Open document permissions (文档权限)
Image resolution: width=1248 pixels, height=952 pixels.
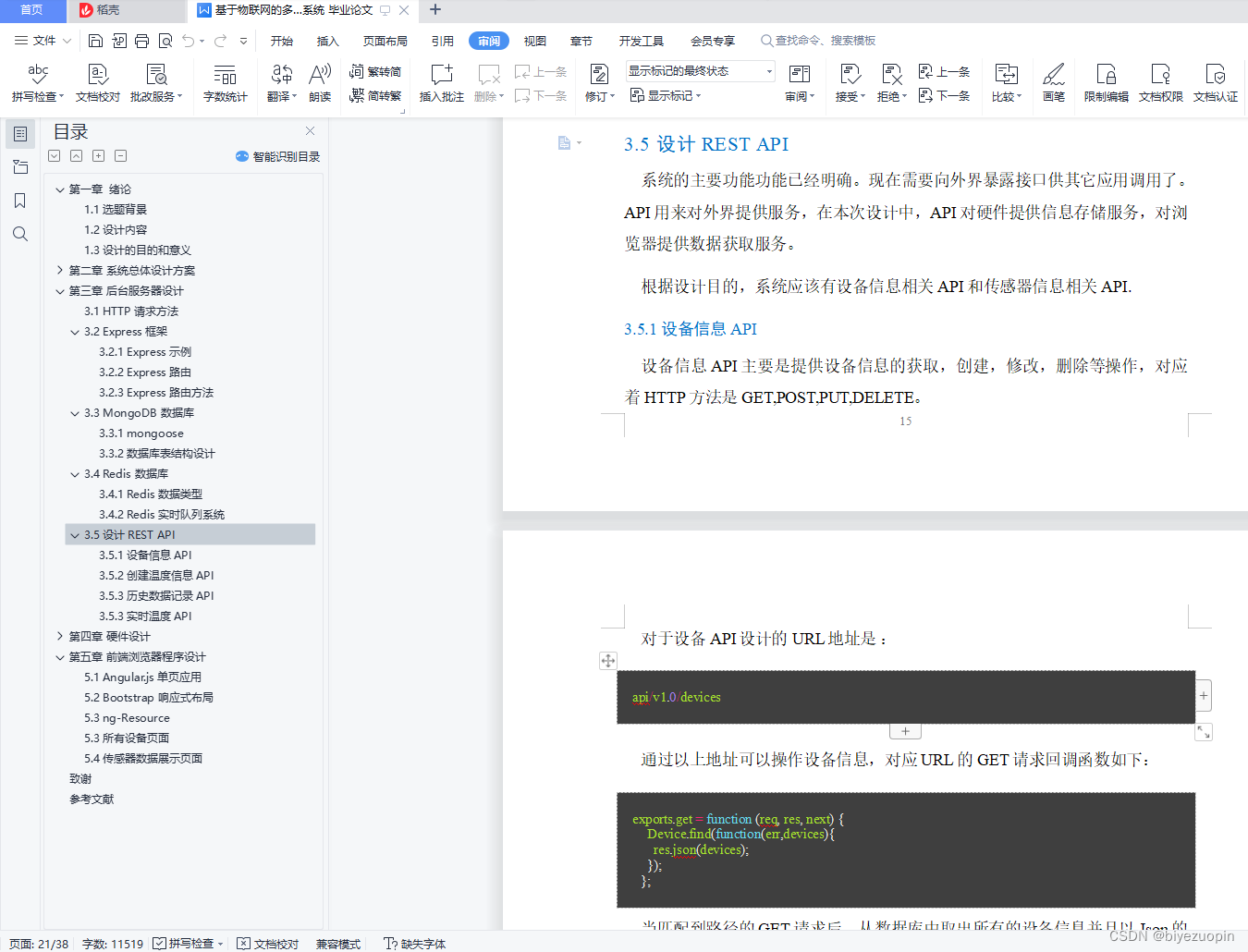point(1161,82)
